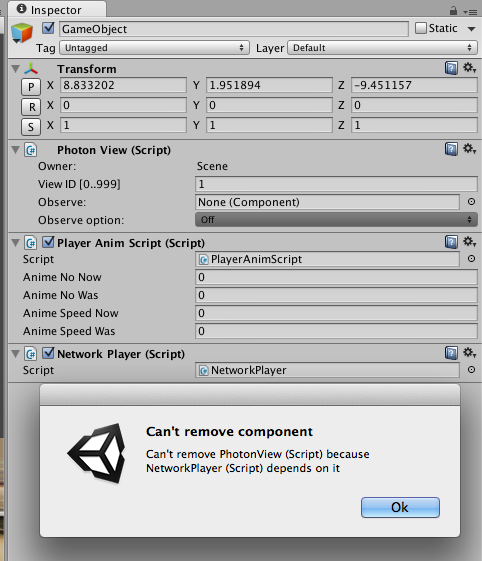Click the 'Photon View (Script)' title

pyautogui.click(x=114, y=150)
